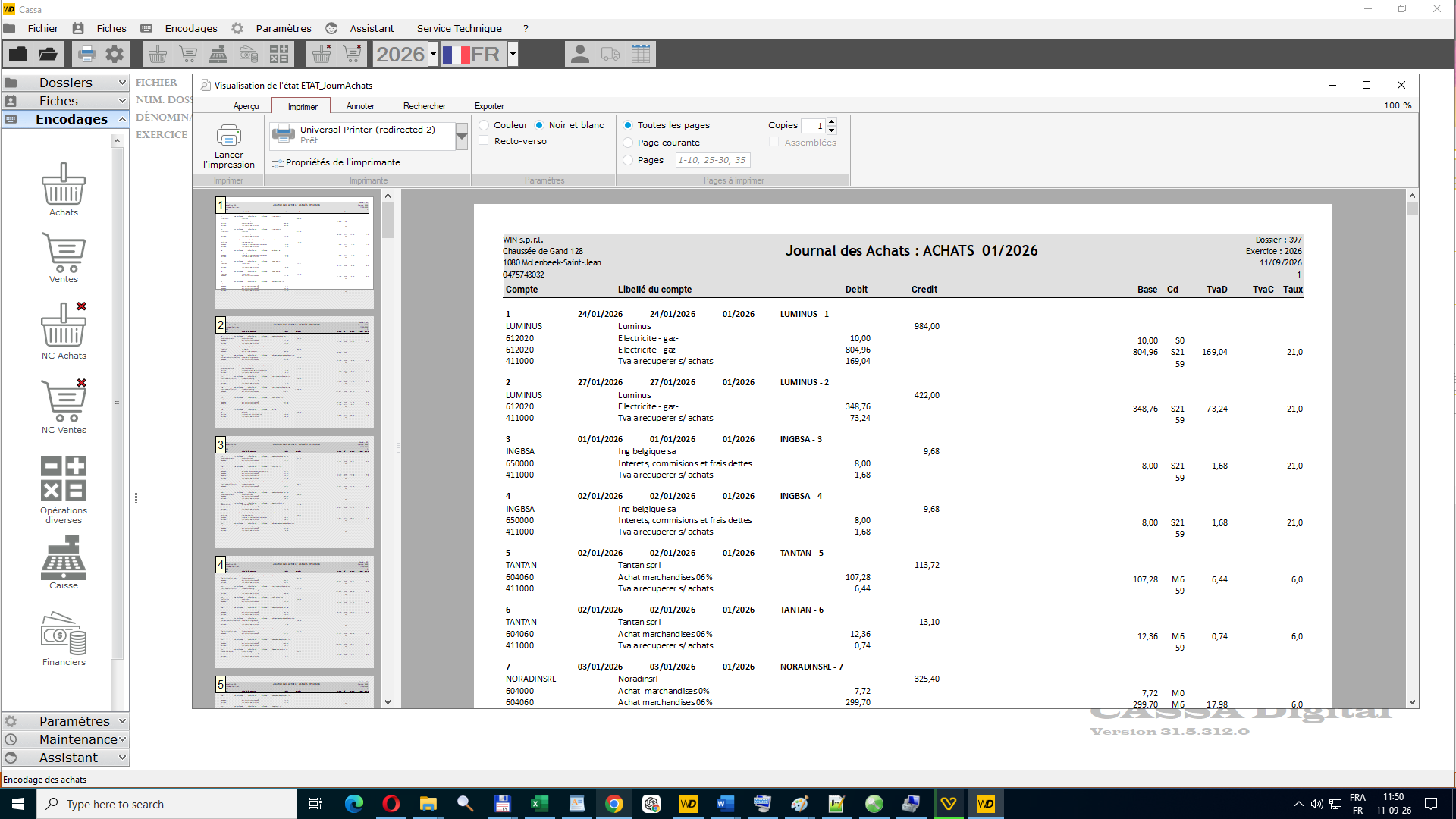Open Achats basket icon in sidebar
Viewport: 1456px width, 819px height.
click(64, 184)
